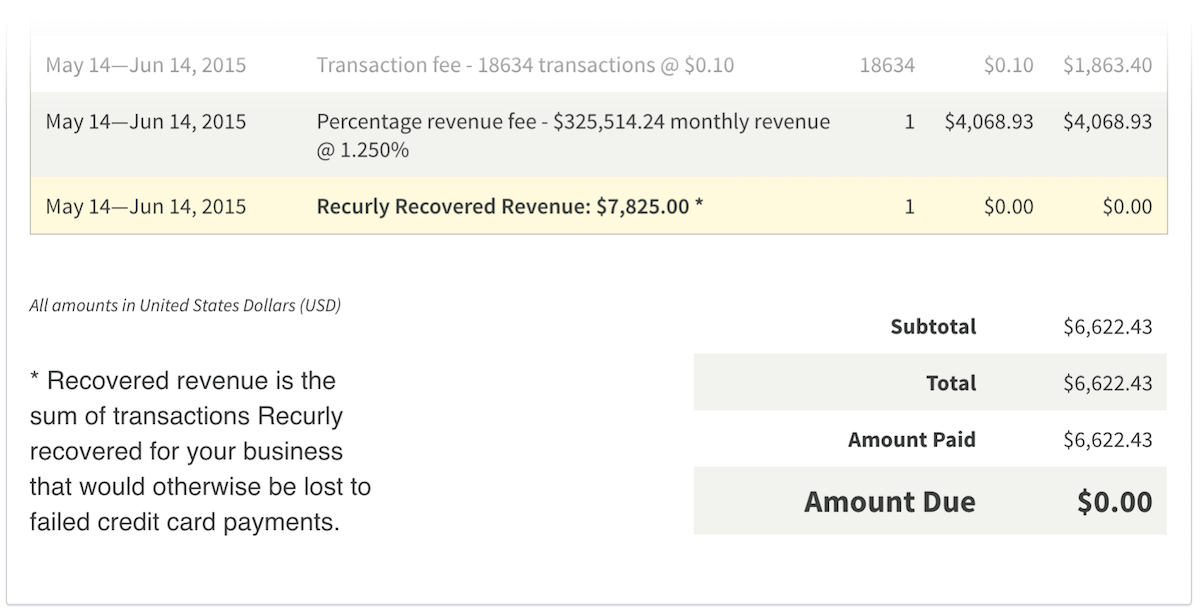Click the Transaction fee line item description

pos(525,66)
